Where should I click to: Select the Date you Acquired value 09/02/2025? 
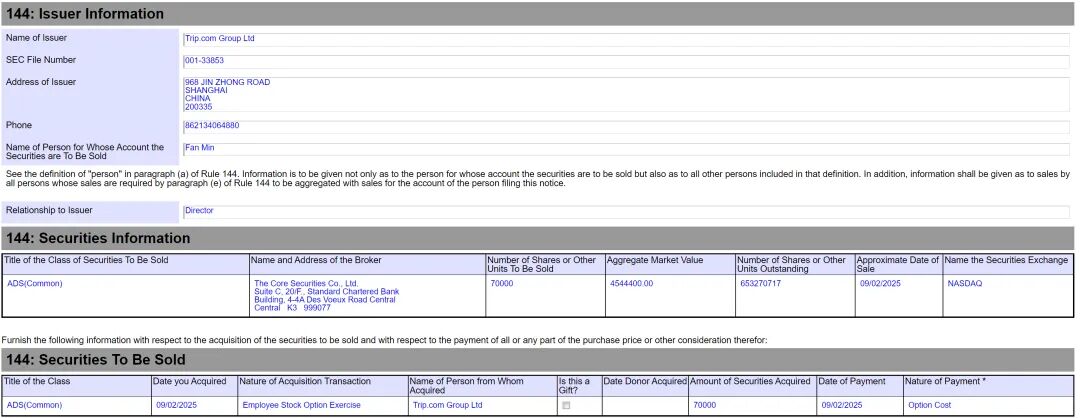[x=176, y=406]
